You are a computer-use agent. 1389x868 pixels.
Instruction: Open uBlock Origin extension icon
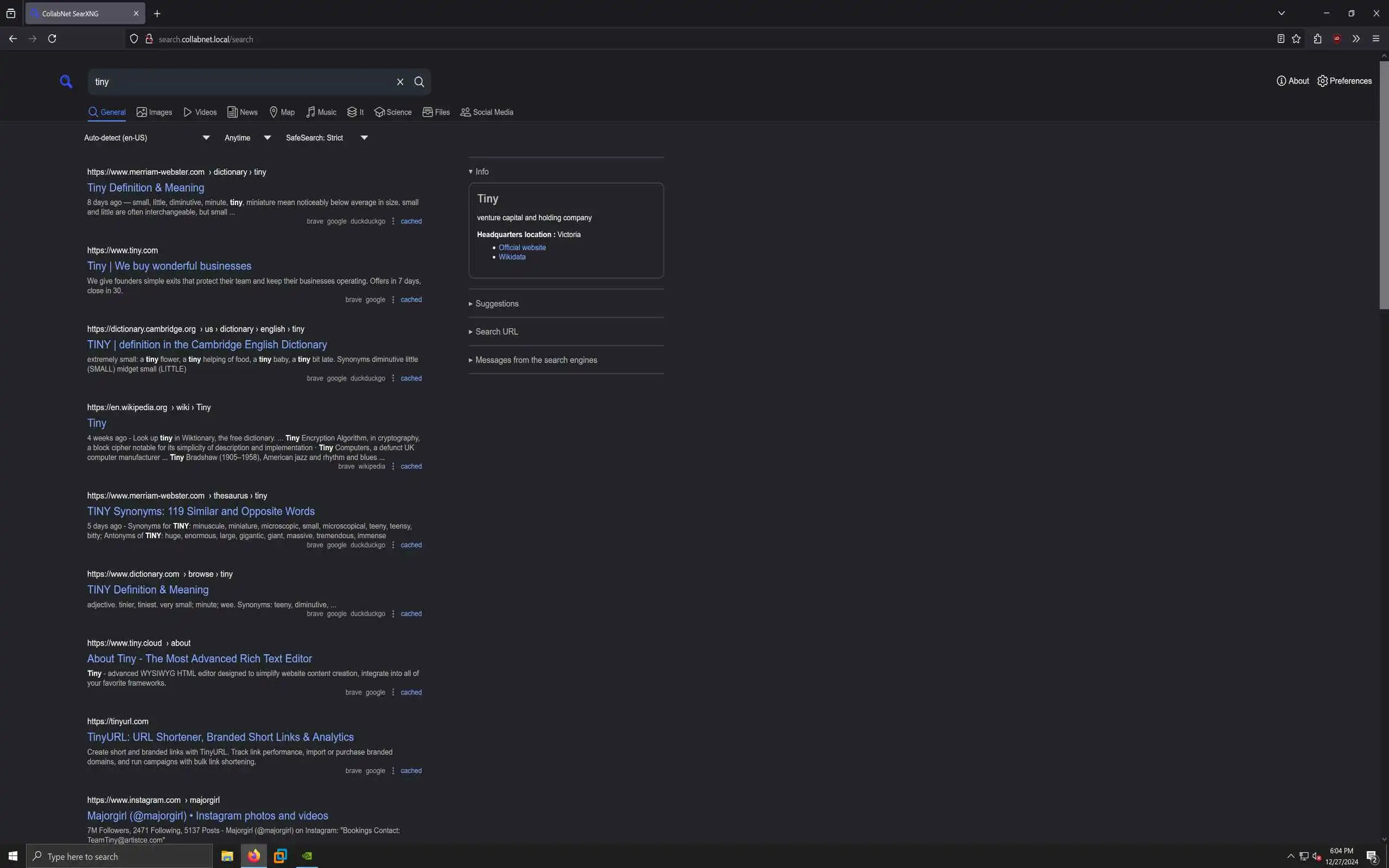click(1337, 39)
